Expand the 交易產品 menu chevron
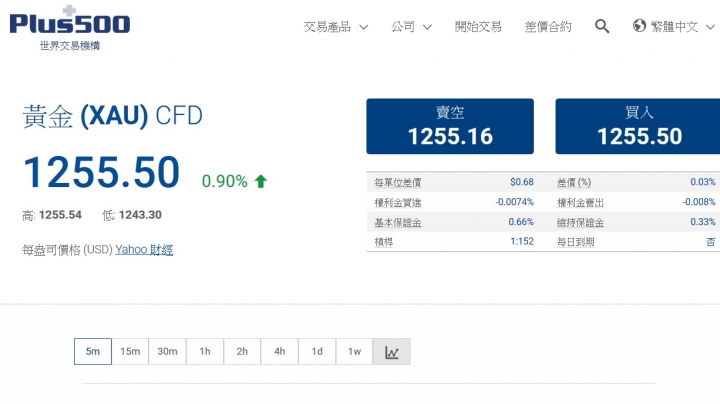Viewport: 720px width, 404px height. point(364,27)
